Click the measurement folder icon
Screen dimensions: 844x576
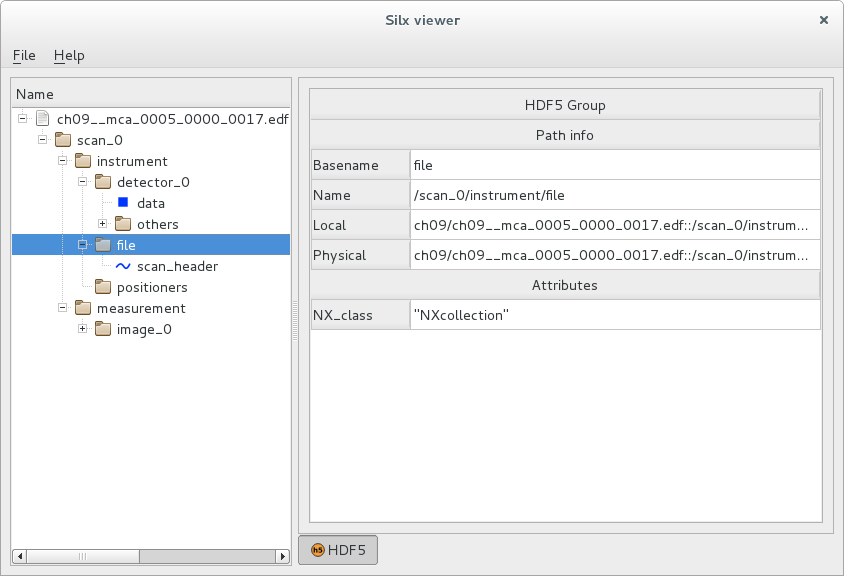click(x=83, y=308)
